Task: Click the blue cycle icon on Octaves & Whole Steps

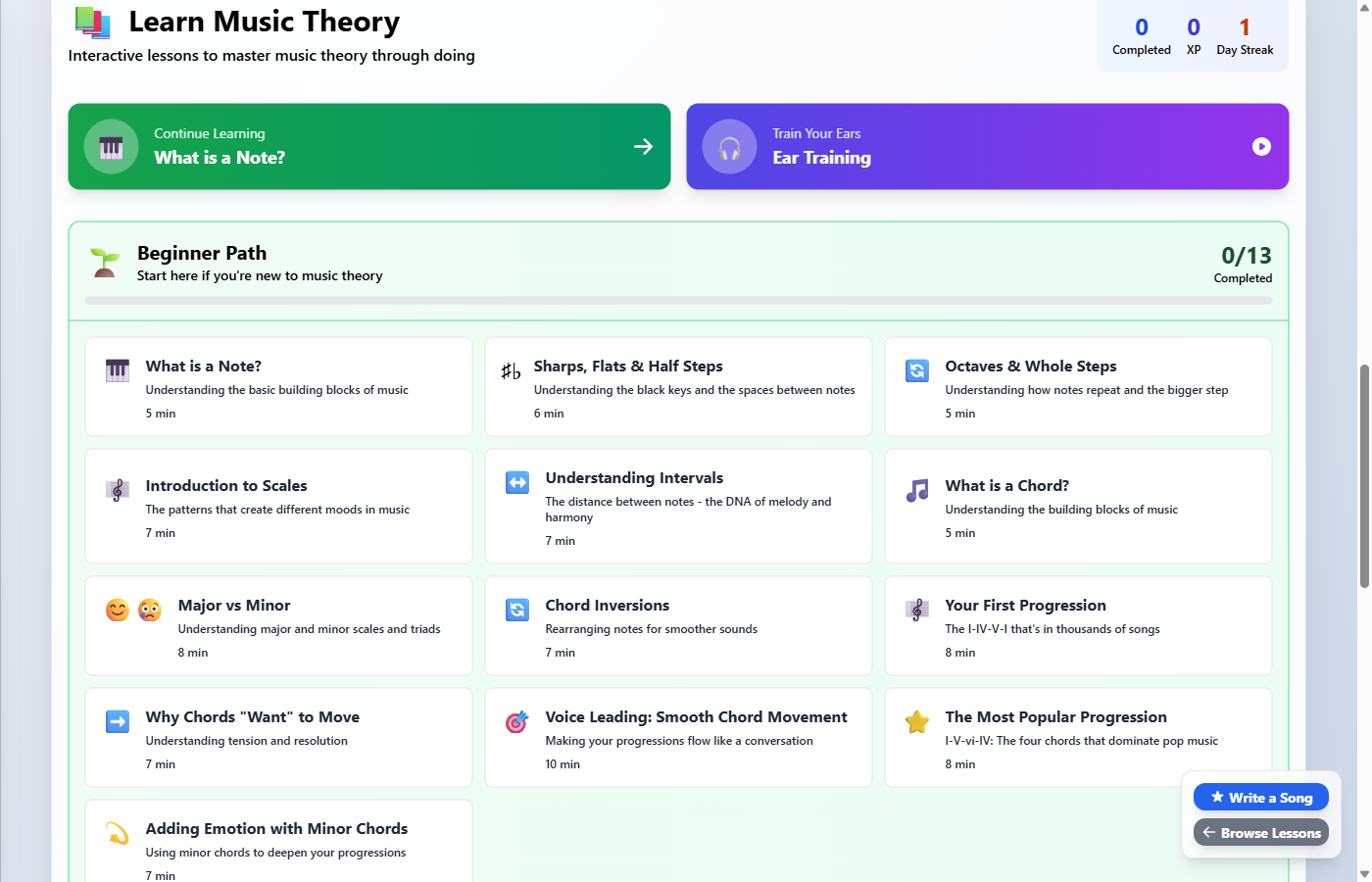Action: click(916, 370)
